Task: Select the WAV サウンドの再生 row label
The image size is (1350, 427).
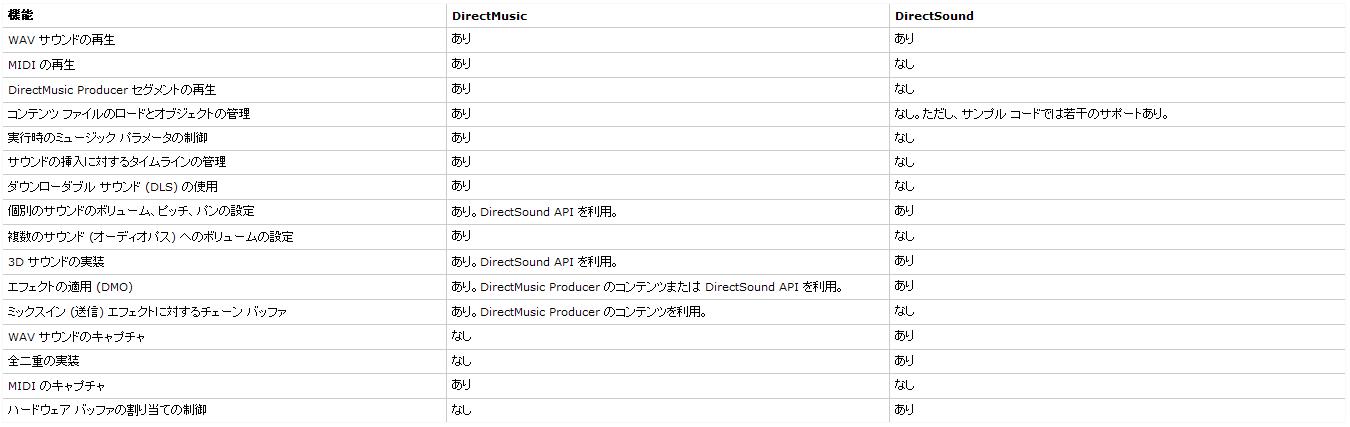Action: (x=61, y=40)
